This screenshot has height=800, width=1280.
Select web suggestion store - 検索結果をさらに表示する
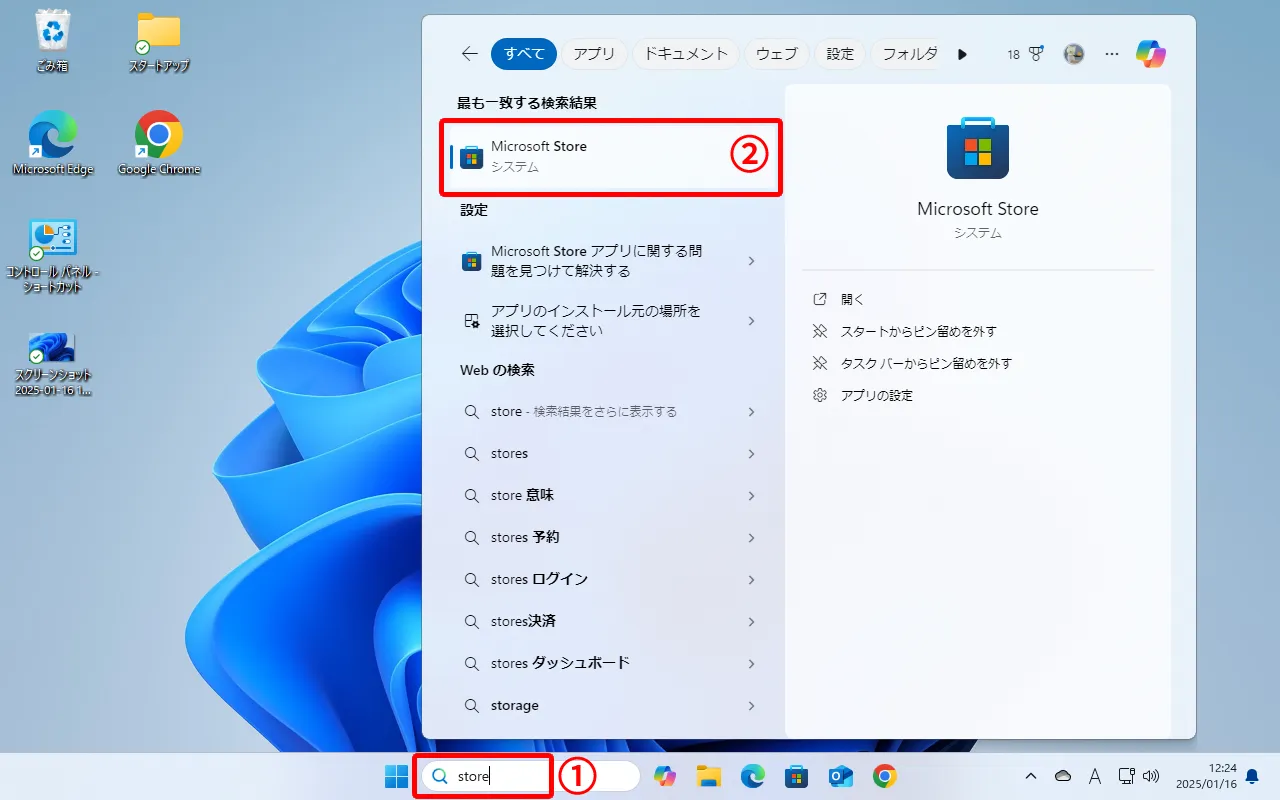point(611,412)
